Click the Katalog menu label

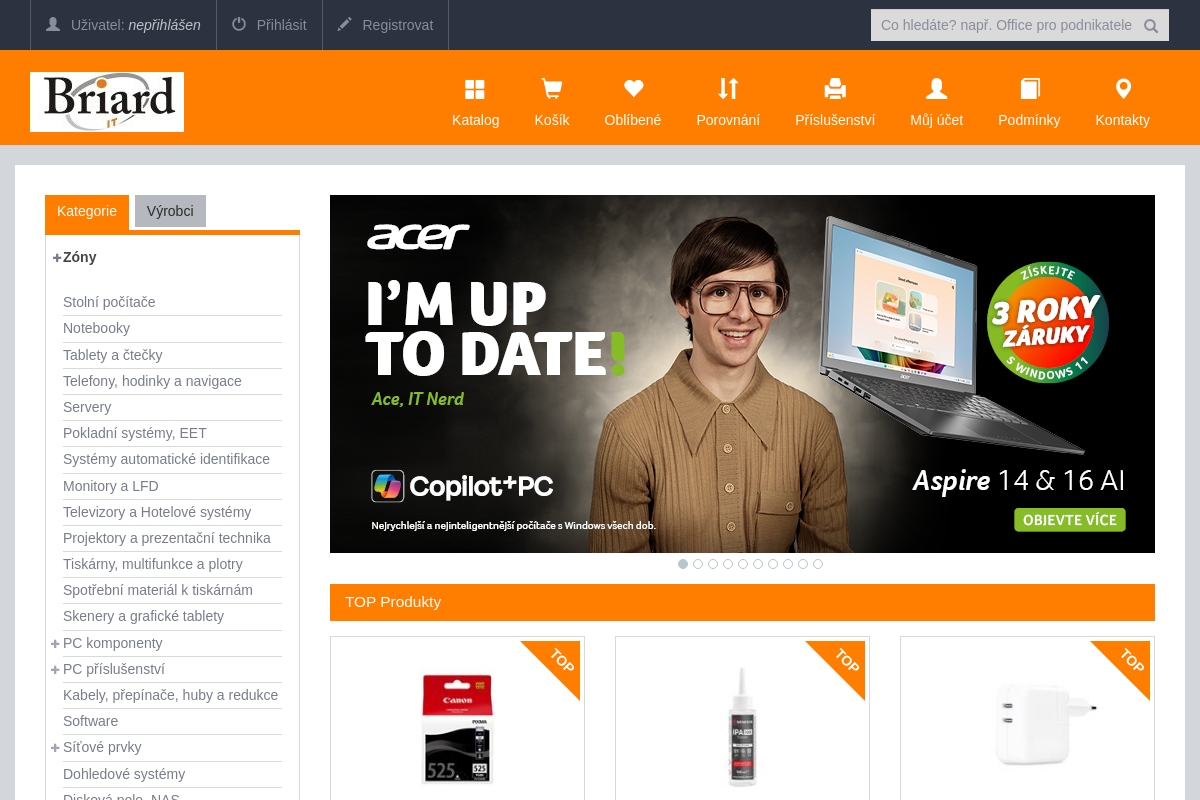click(x=475, y=120)
